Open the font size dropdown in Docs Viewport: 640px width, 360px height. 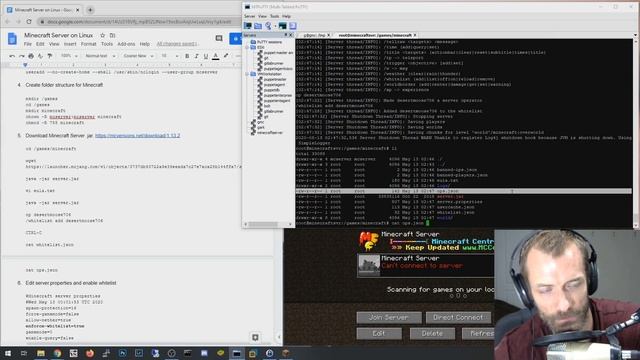point(169,56)
